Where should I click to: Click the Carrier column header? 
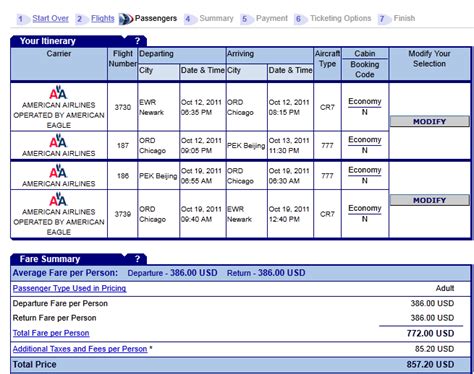(59, 63)
